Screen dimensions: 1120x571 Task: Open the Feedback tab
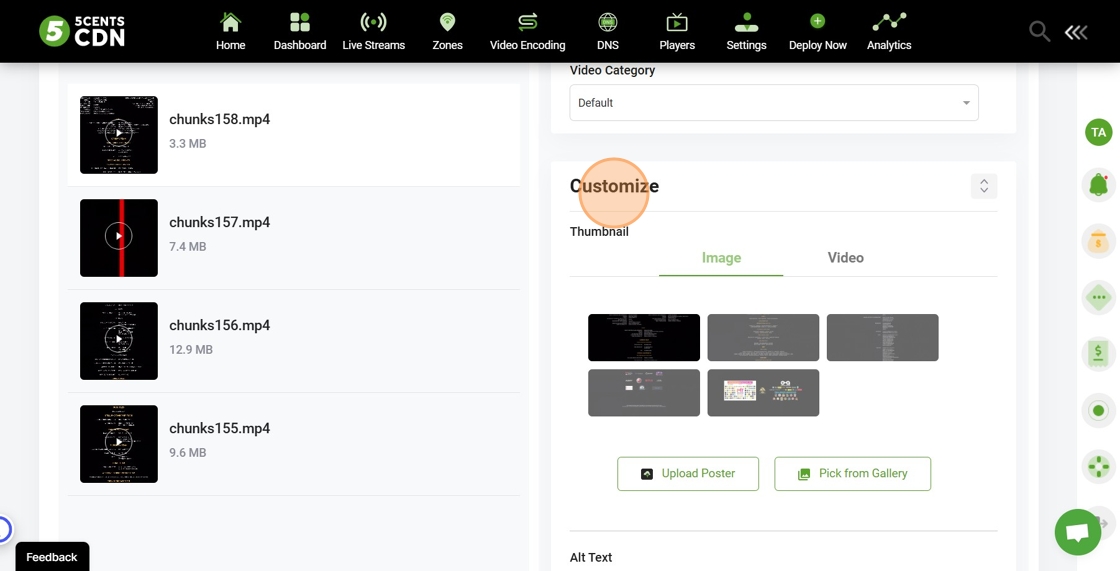52,557
